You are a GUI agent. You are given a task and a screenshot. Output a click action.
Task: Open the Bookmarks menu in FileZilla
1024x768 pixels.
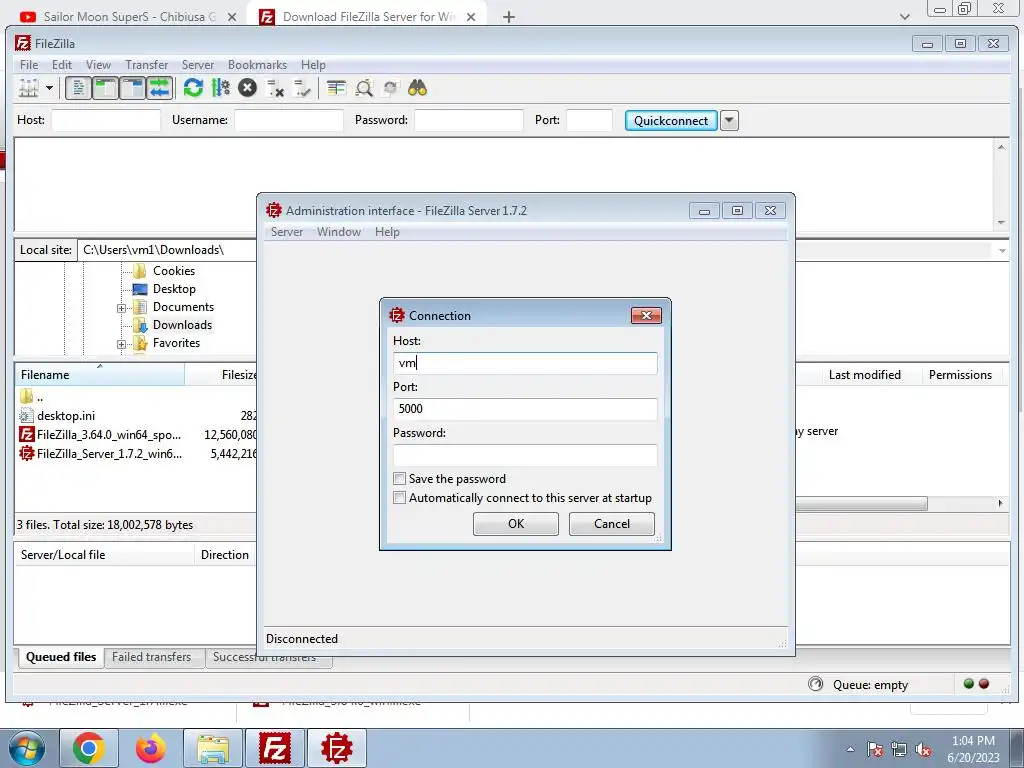(x=257, y=65)
